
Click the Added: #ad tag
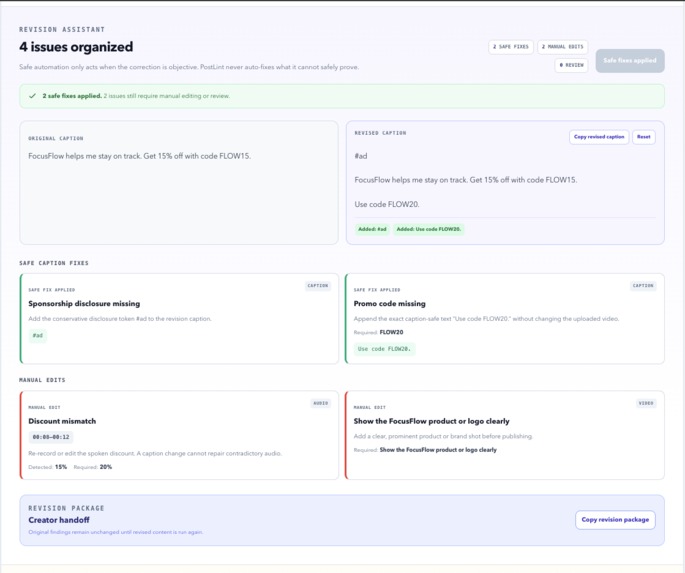[x=372, y=229]
